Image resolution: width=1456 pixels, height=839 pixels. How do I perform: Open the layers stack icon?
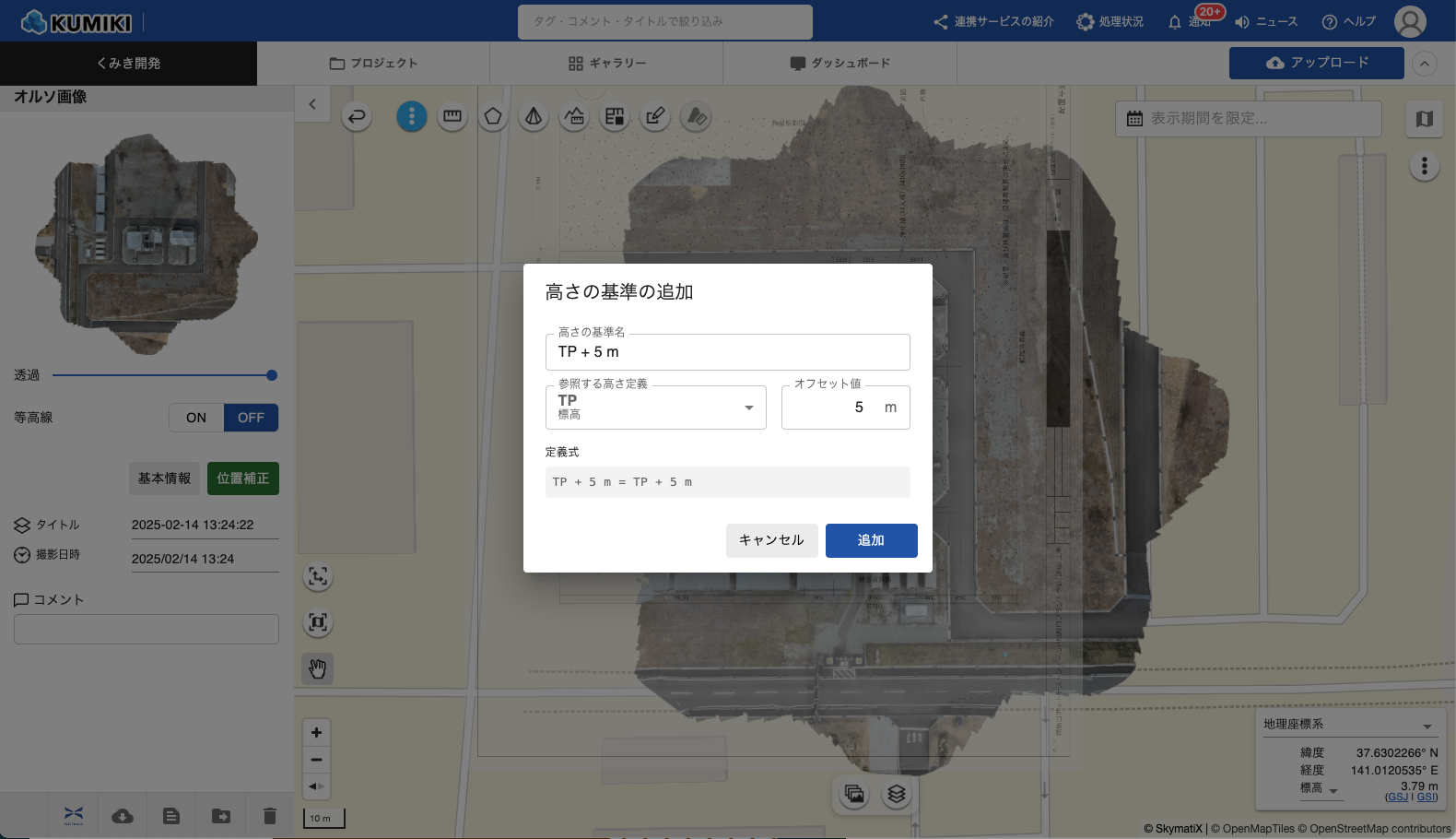(896, 794)
